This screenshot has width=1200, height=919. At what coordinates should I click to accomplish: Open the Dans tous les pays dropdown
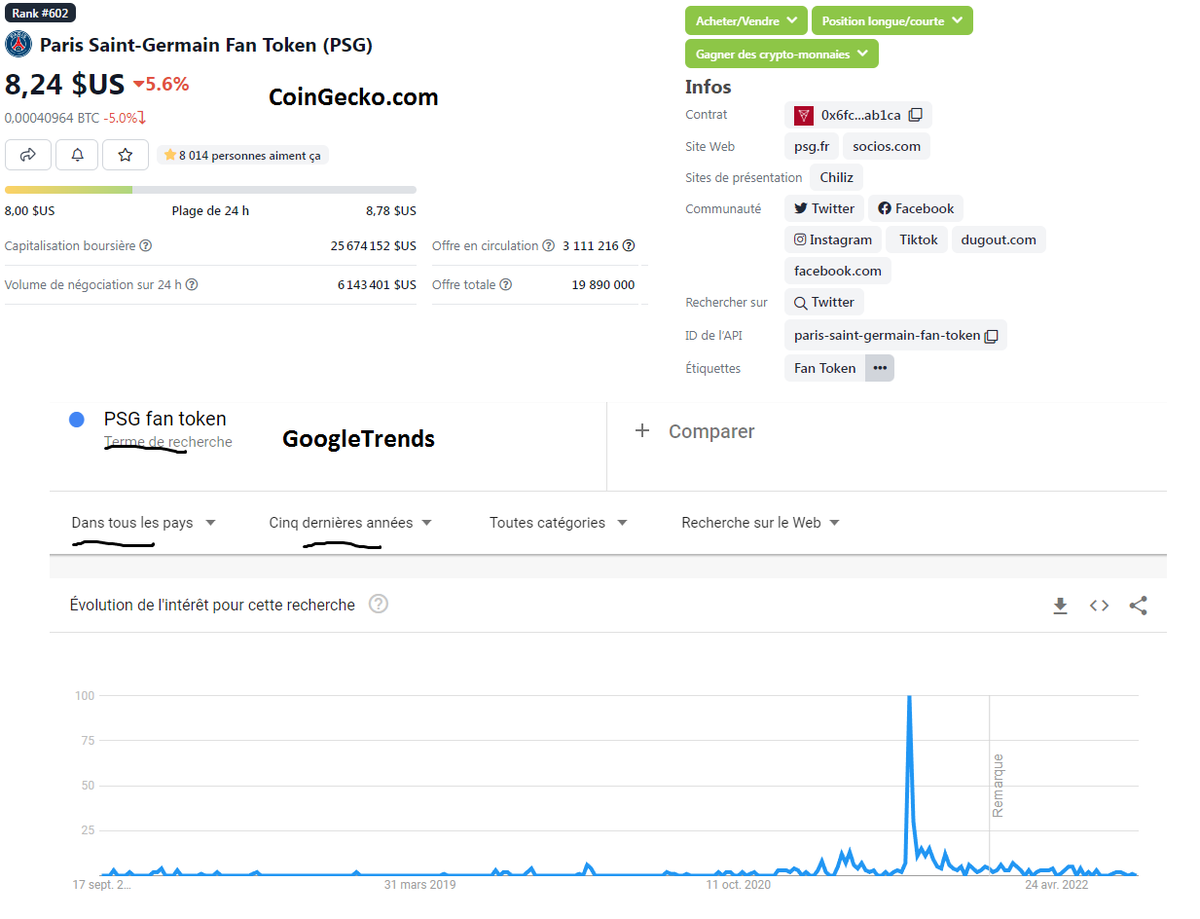click(x=144, y=523)
